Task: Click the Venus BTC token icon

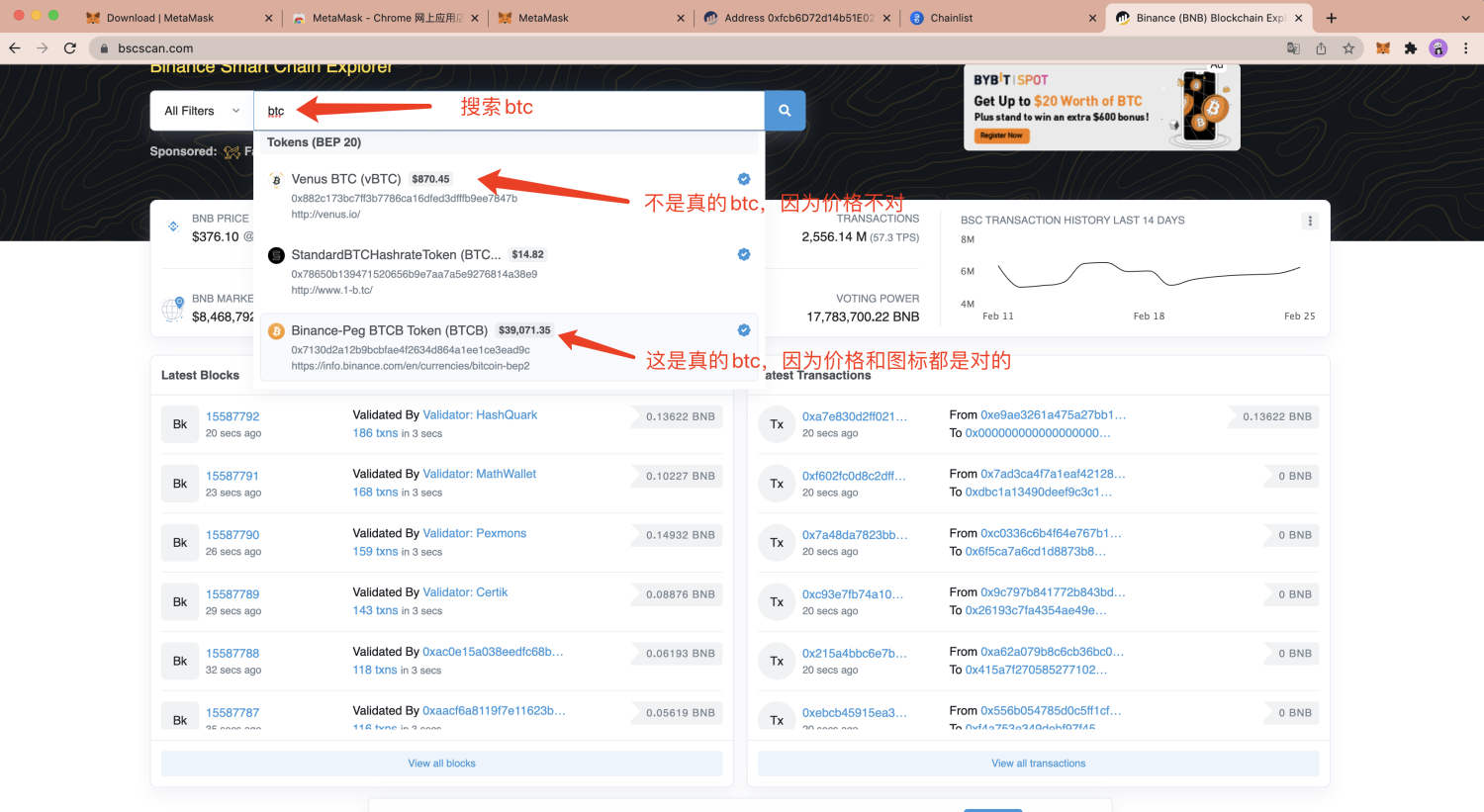Action: [276, 179]
